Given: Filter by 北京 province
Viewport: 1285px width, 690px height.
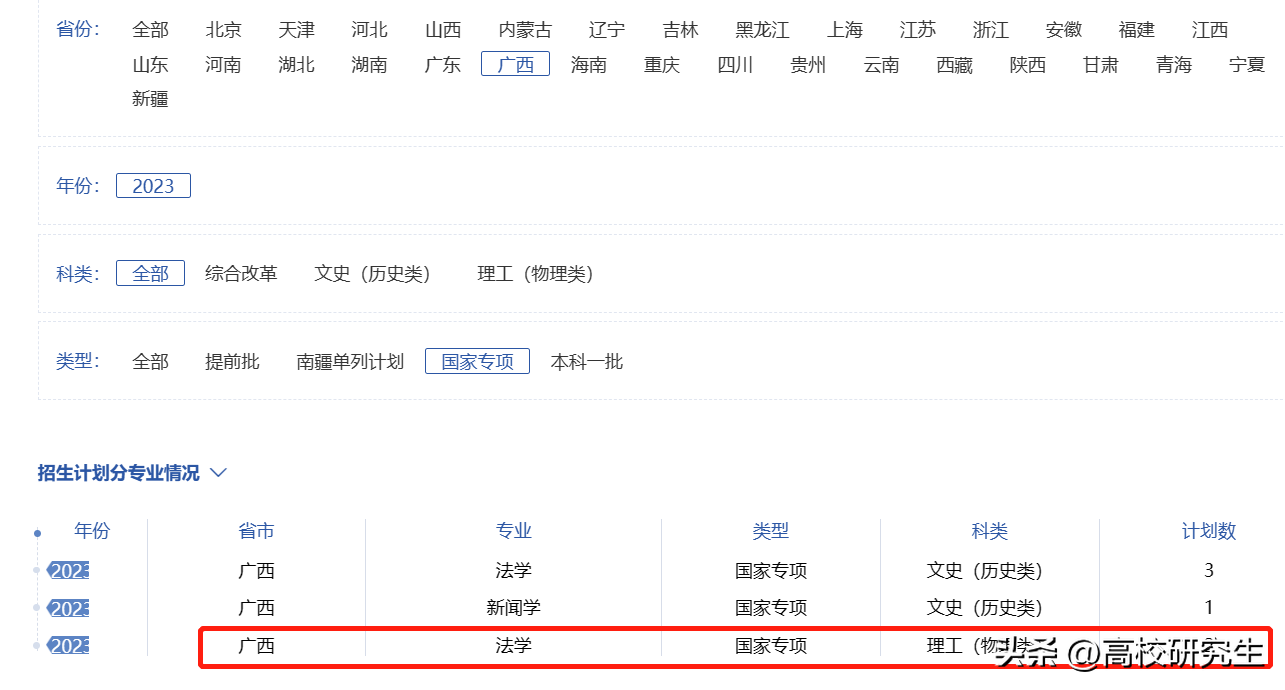Looking at the screenshot, I should click(223, 30).
